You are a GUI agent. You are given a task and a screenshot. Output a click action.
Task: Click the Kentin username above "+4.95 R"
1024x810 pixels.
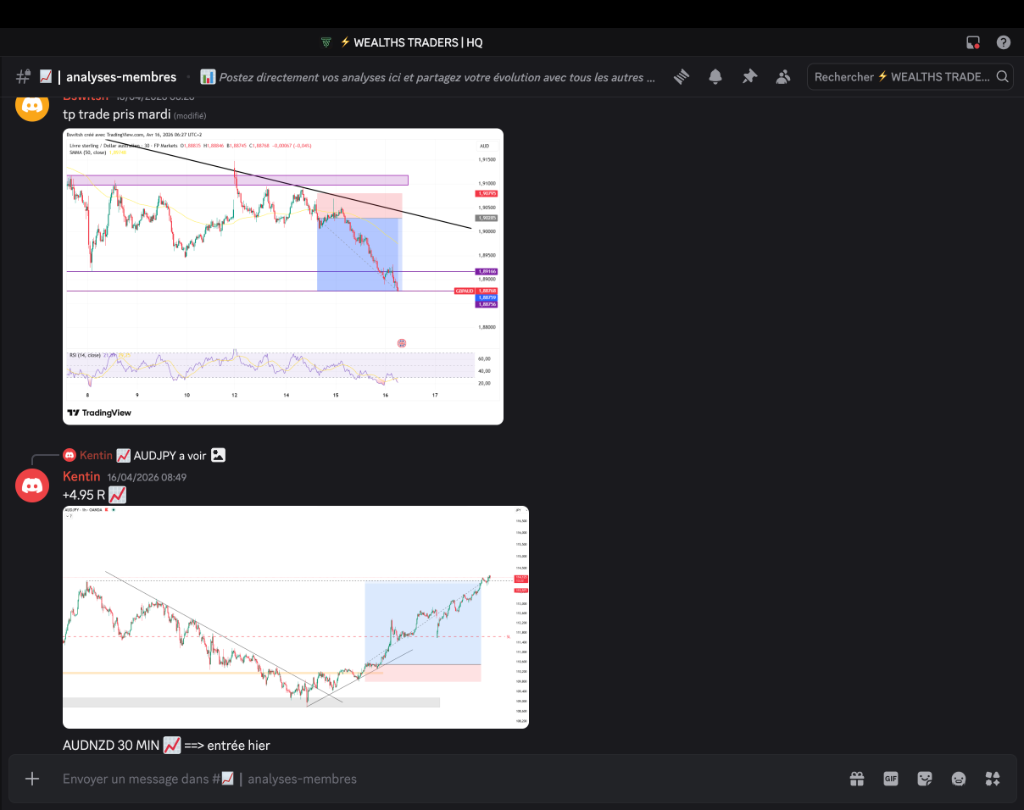coord(82,477)
